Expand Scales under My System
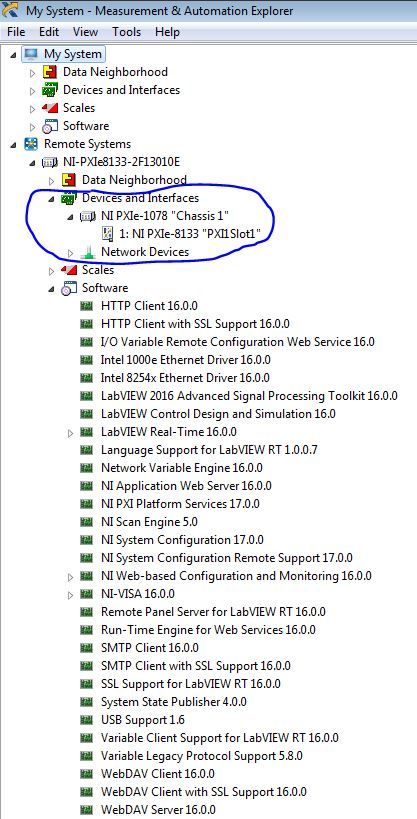This screenshot has width=417, height=819. tap(32, 109)
